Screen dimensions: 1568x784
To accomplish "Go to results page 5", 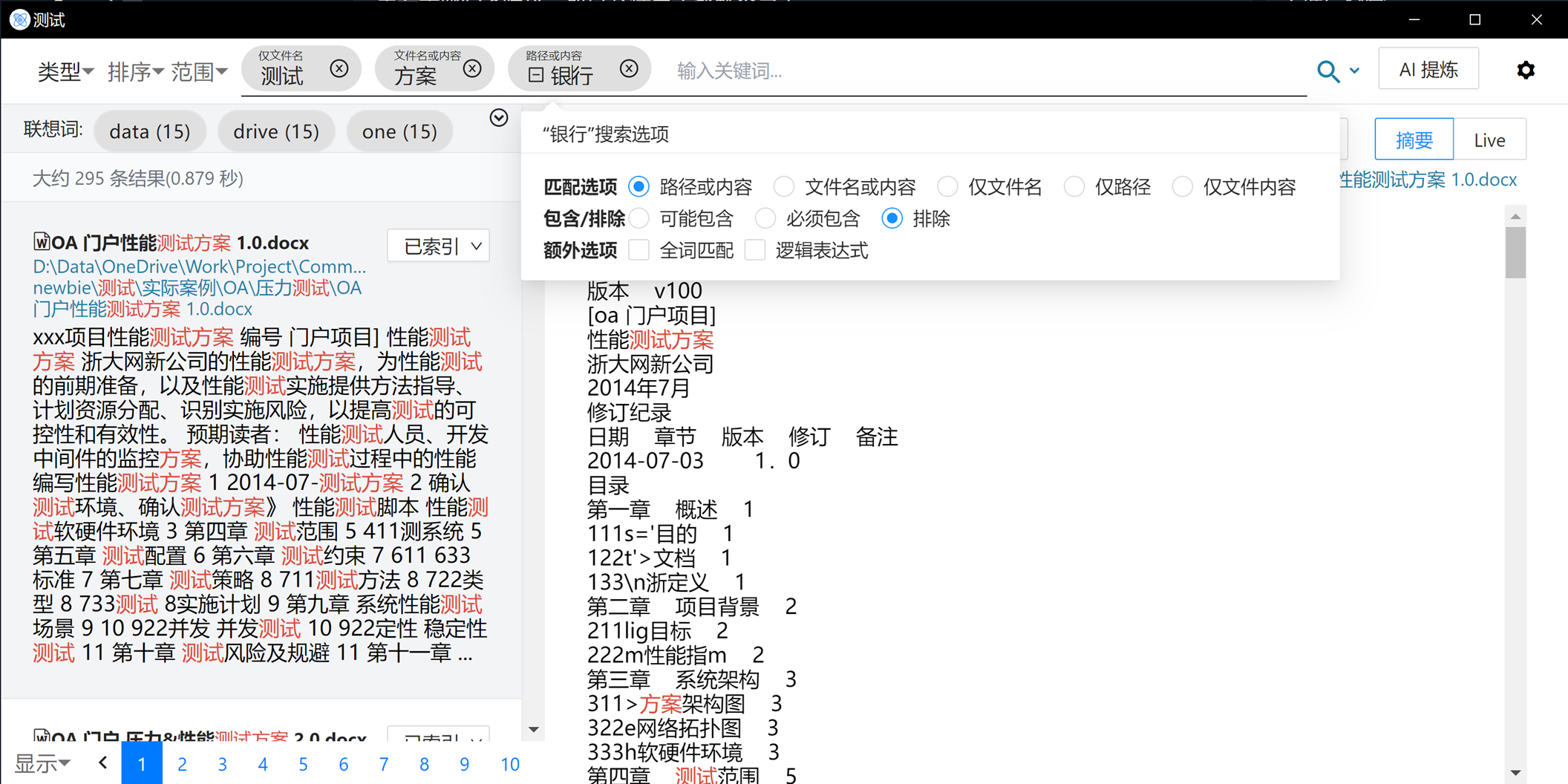I will pos(303,764).
